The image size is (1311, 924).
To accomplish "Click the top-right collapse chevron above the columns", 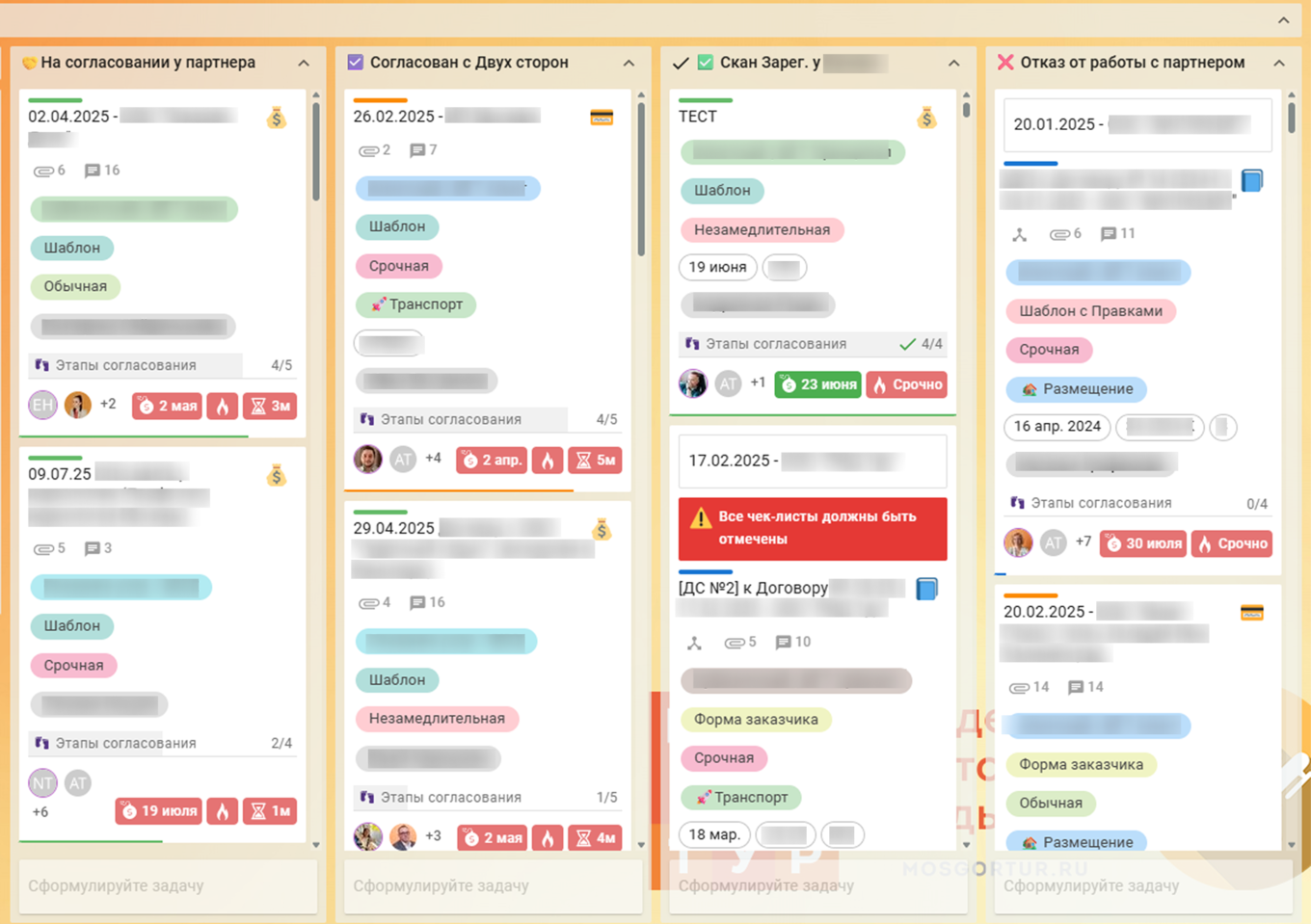I will 1284,20.
